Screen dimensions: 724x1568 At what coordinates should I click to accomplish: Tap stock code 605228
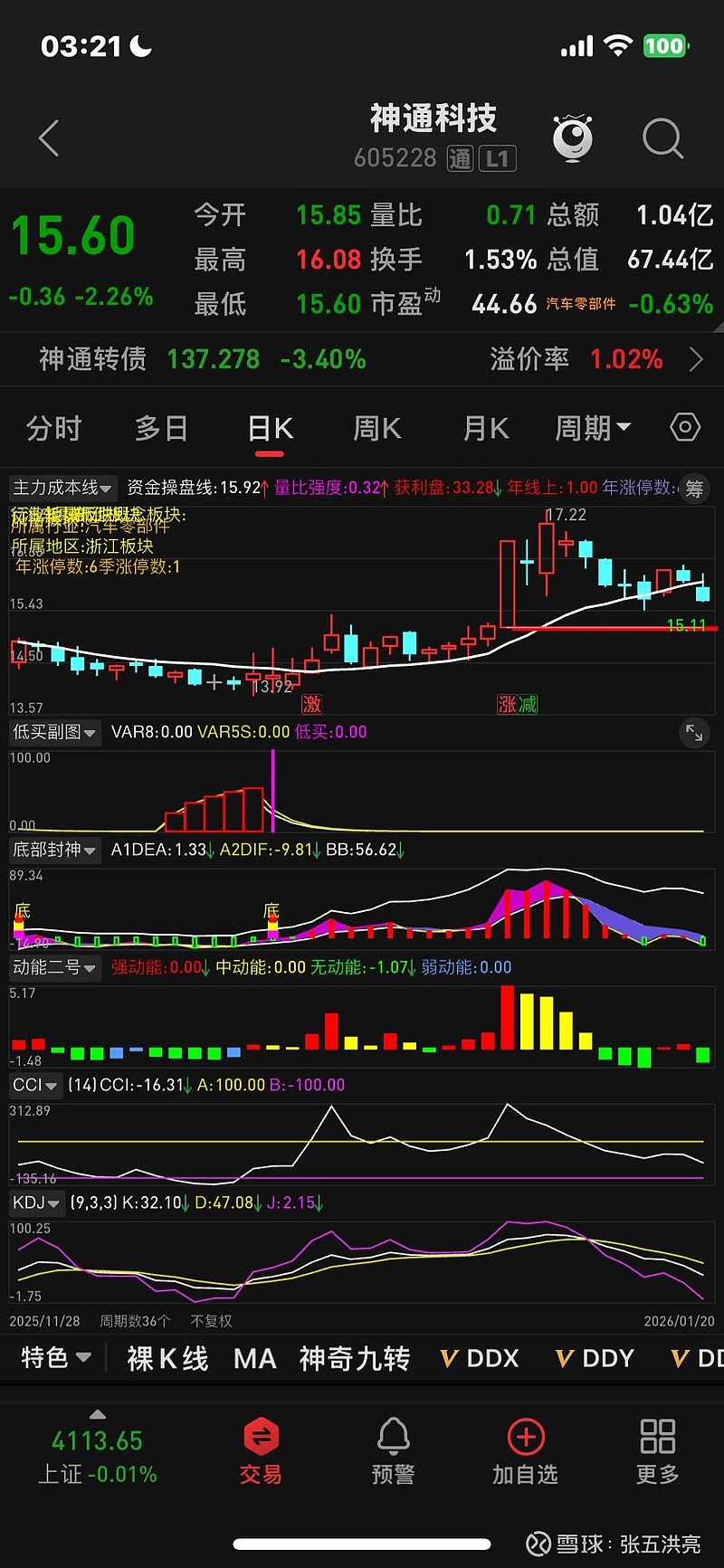click(x=395, y=158)
